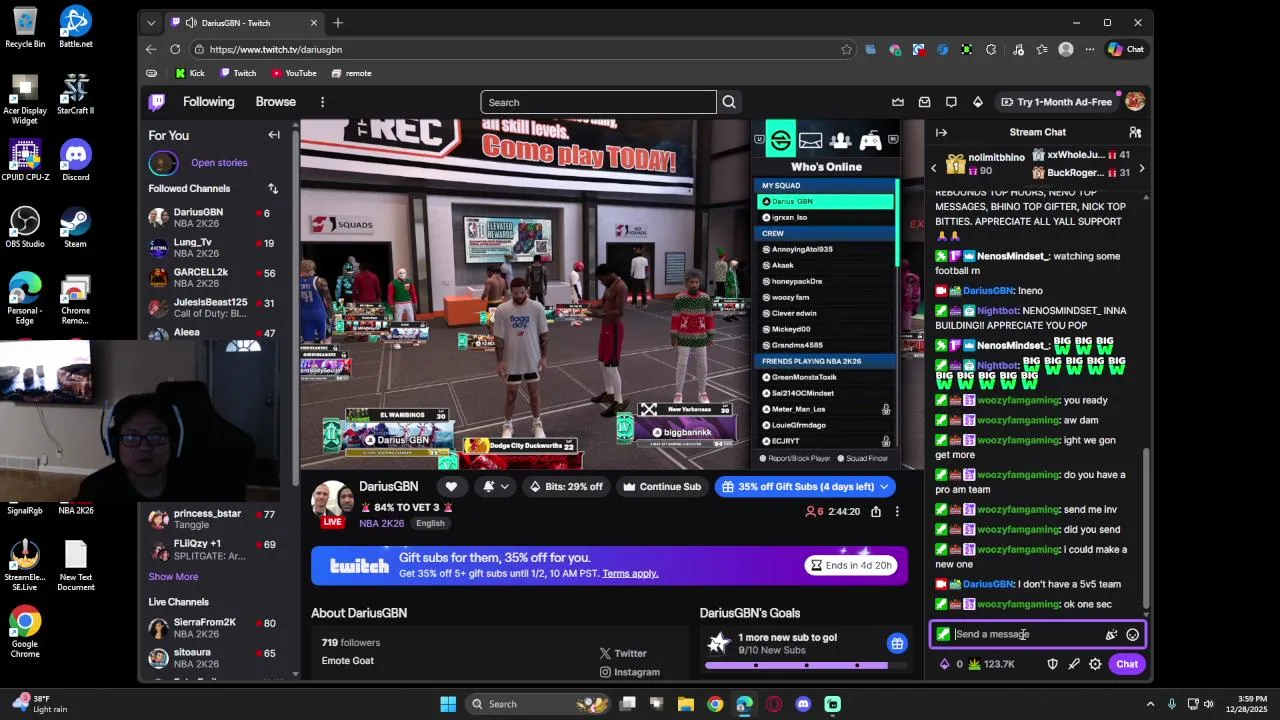The width and height of the screenshot is (1280, 720).
Task: Open the YouTube bookmark
Action: click(x=294, y=73)
